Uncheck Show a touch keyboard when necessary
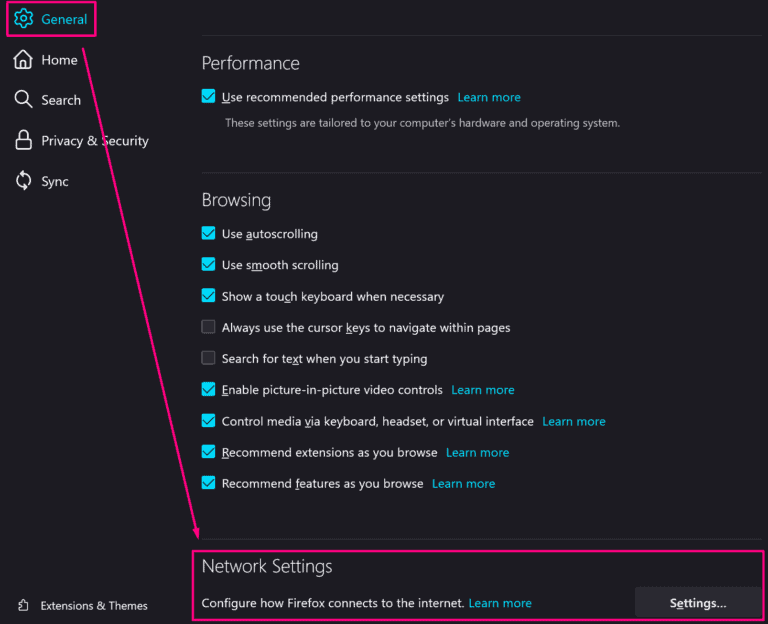Screen dimensions: 768x624 [209, 296]
